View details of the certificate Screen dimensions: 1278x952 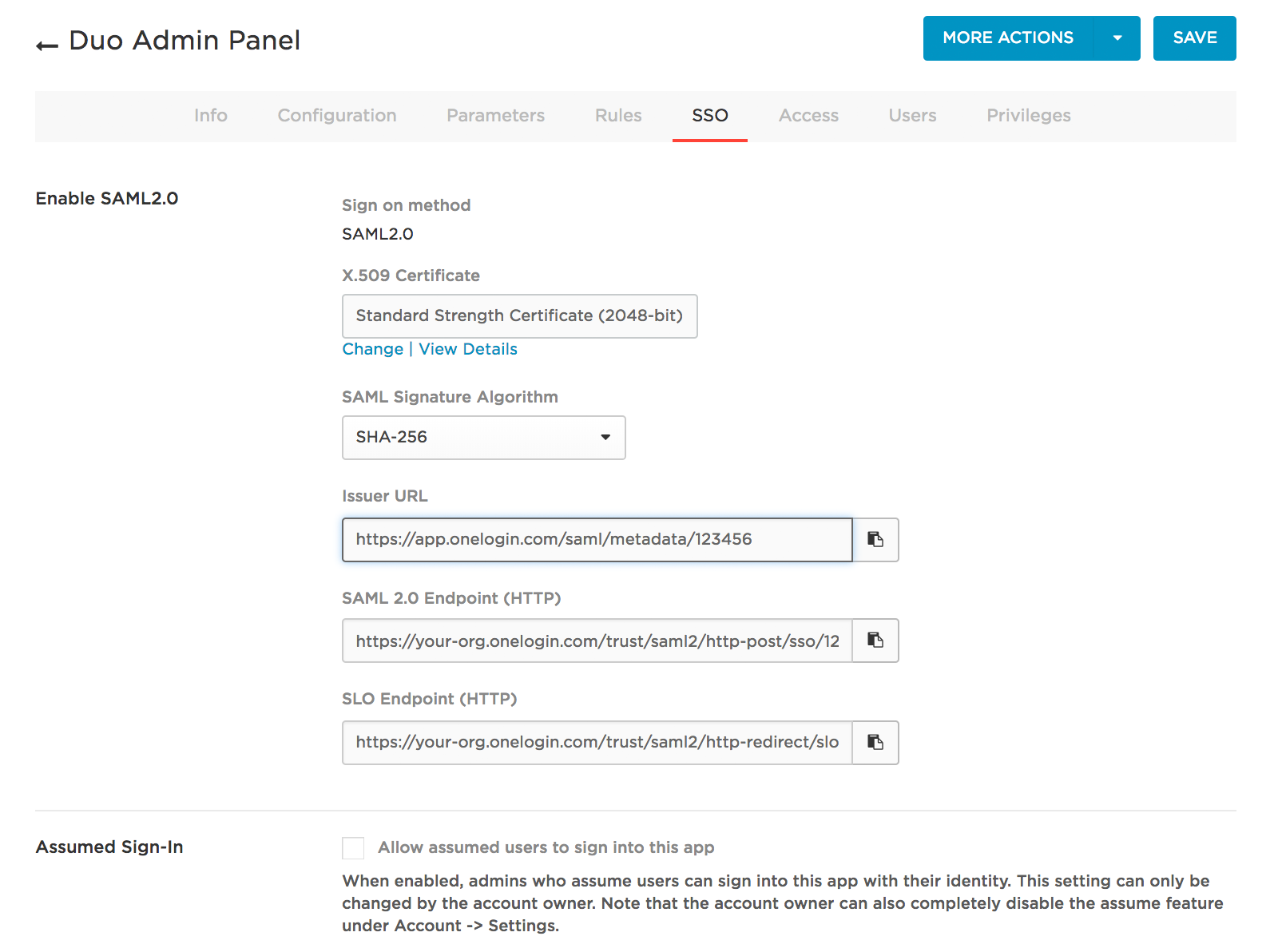467,349
